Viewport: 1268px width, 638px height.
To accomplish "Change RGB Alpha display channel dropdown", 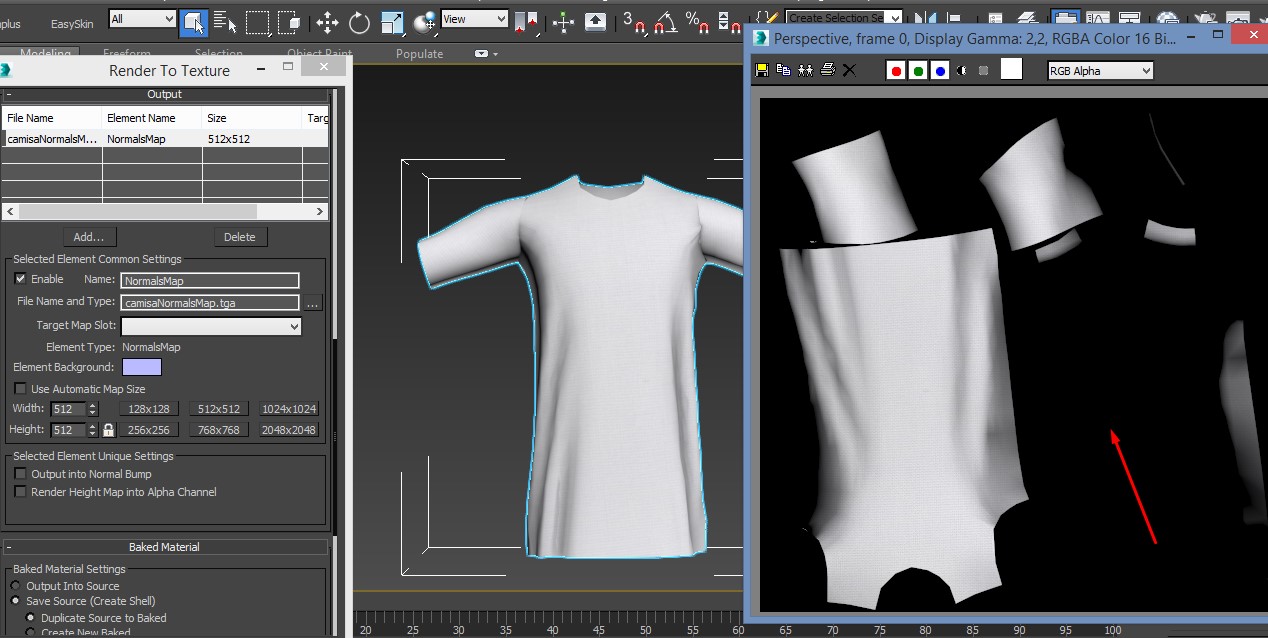I will (x=1098, y=70).
